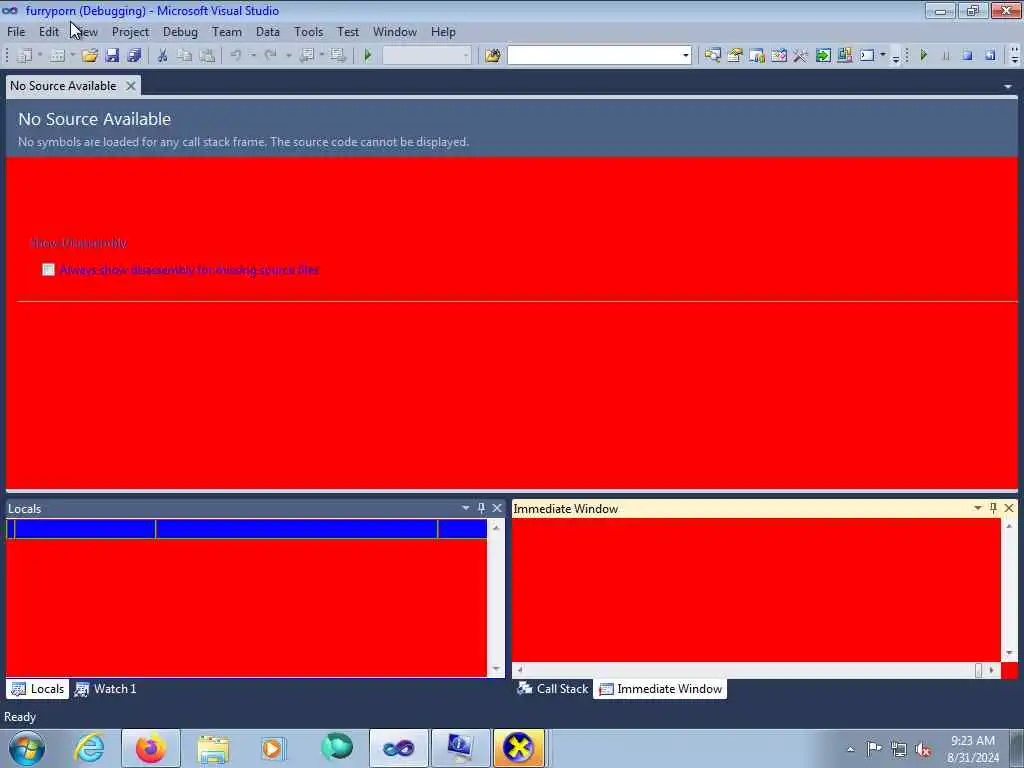Viewport: 1024px width, 768px height.
Task: Open the Data menu
Action: (x=268, y=31)
